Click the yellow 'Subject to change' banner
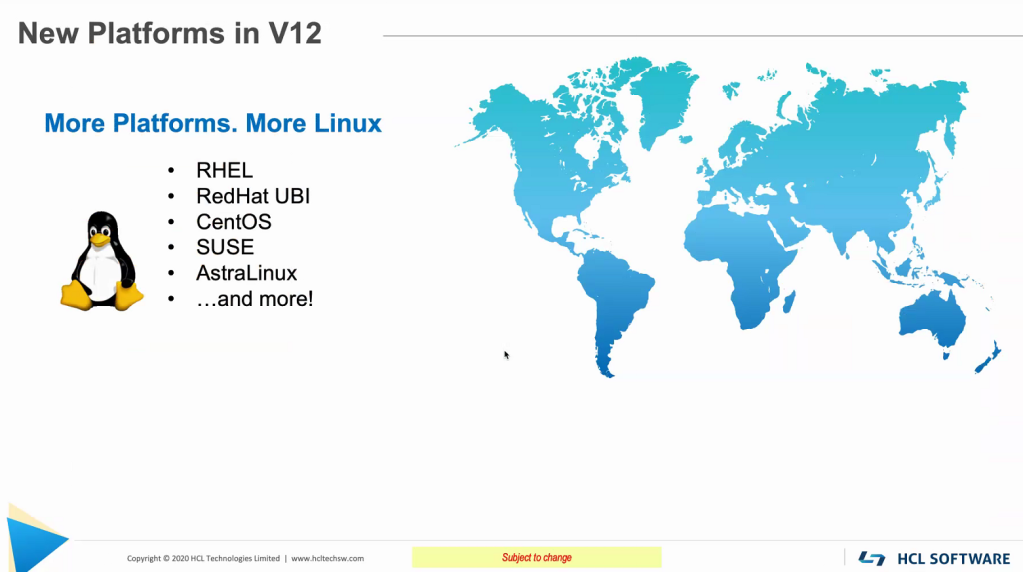Image resolution: width=1023 pixels, height=572 pixels. (537, 558)
